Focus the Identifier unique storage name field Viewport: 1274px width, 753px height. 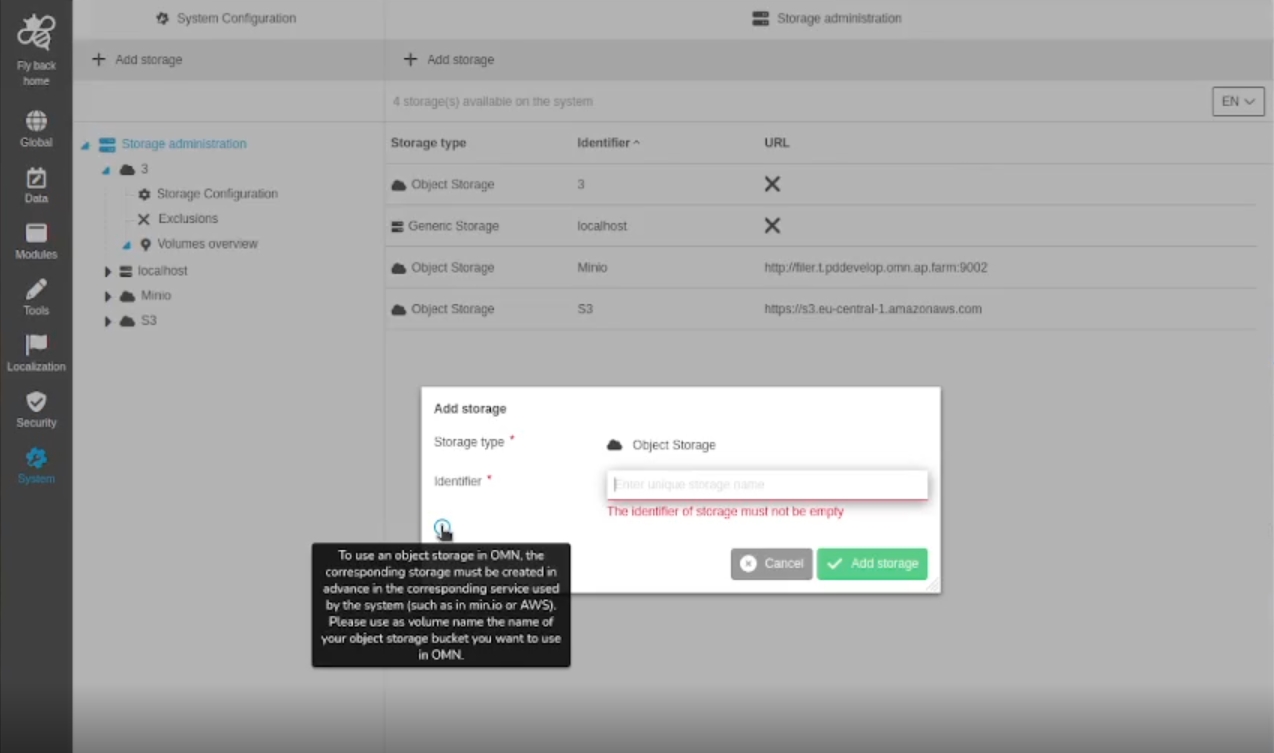767,484
